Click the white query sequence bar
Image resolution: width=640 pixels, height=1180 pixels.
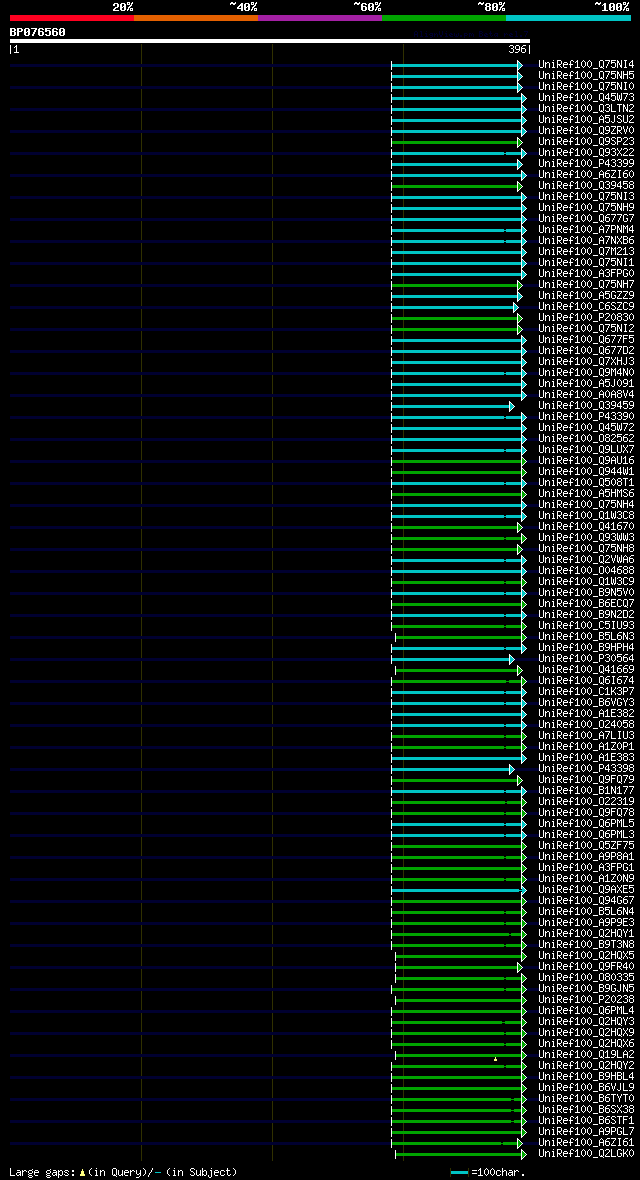270,41
